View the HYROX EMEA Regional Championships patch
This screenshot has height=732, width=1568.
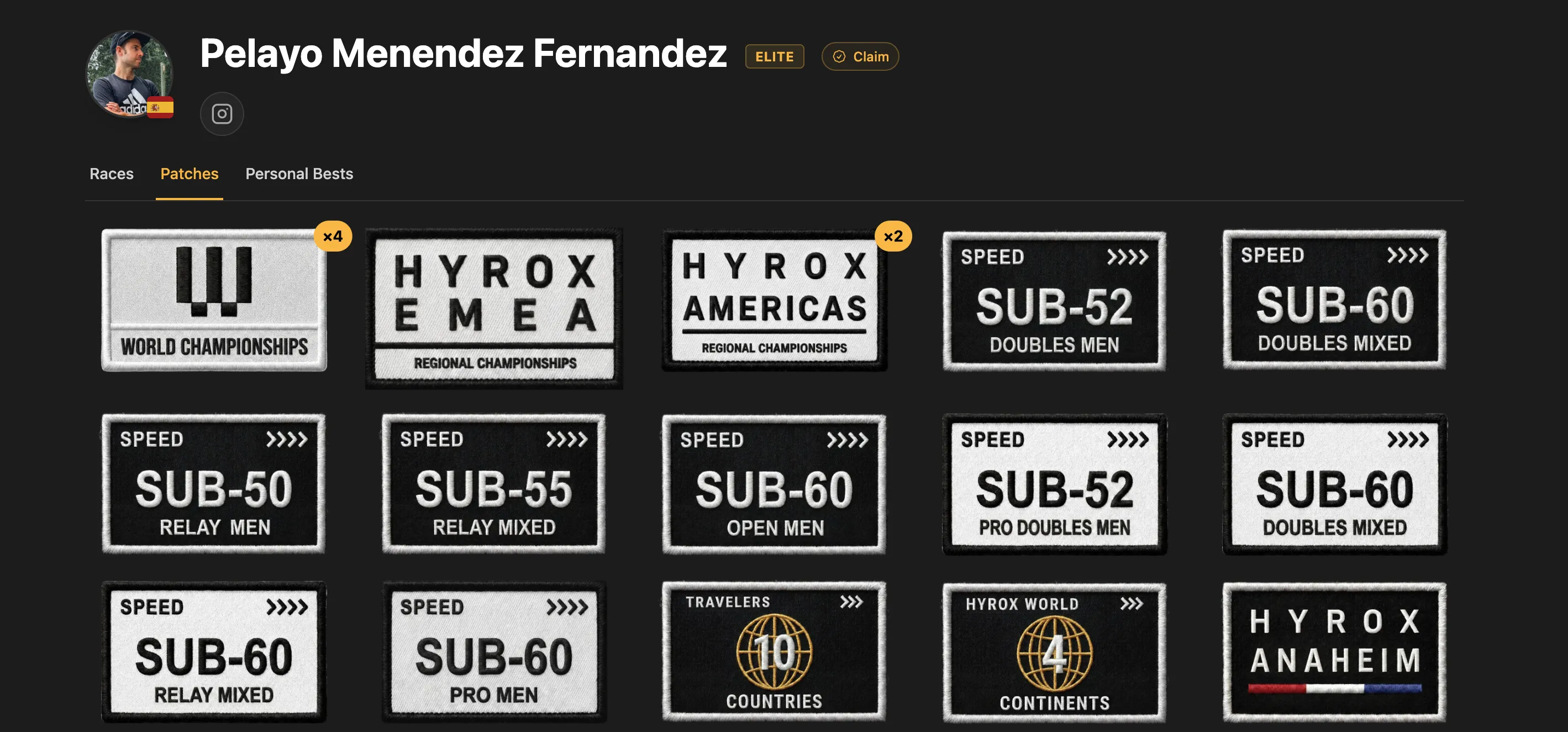[x=494, y=308]
